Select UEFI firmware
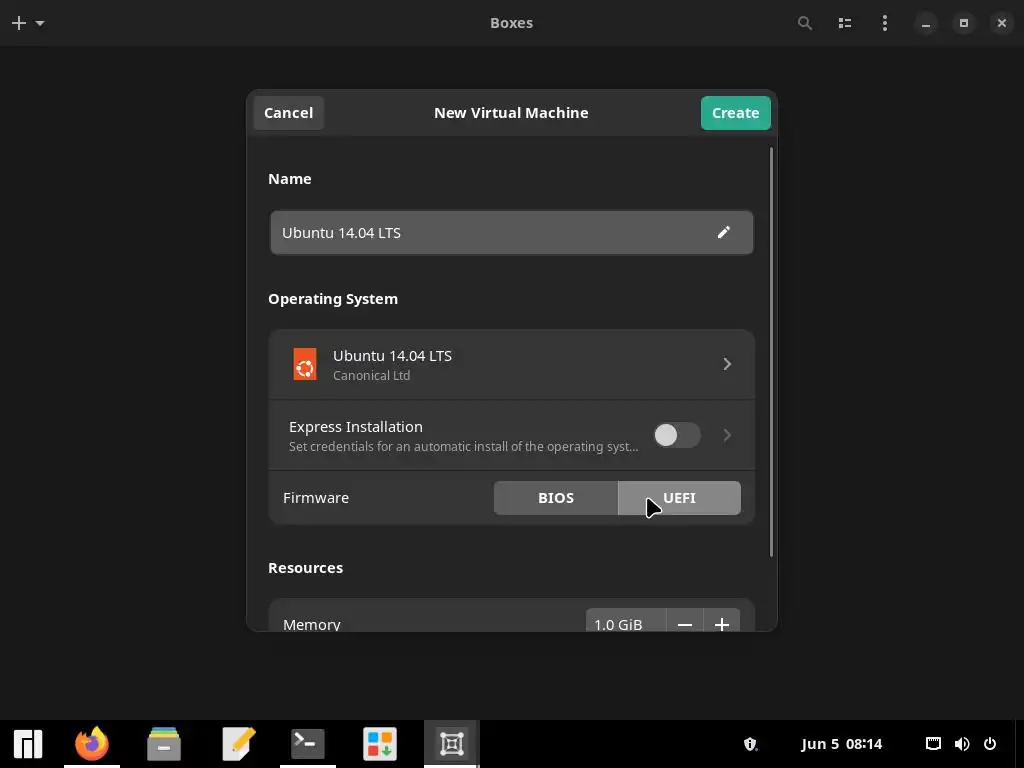 (x=679, y=498)
